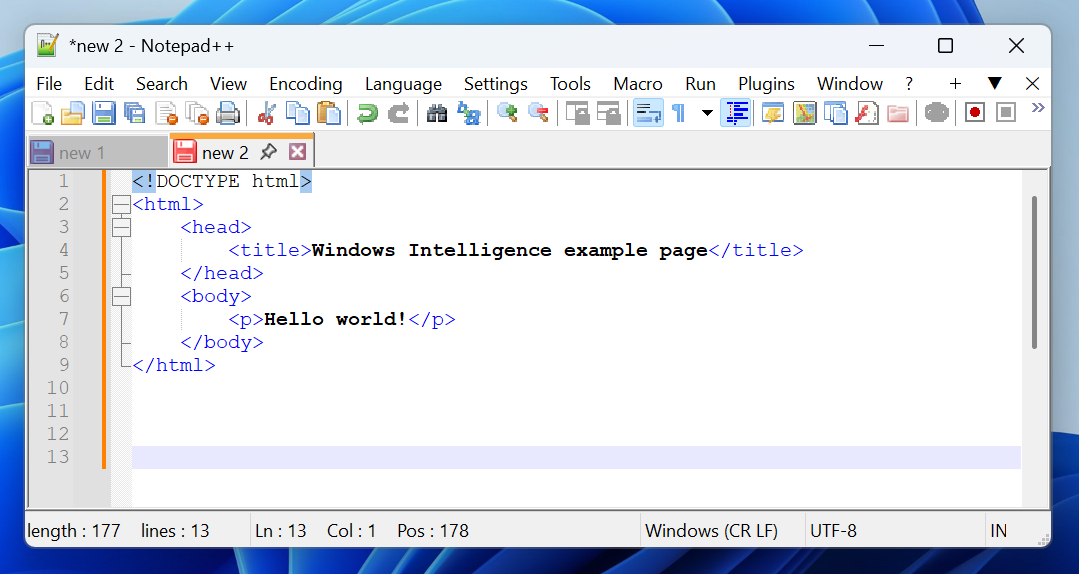The image size is (1079, 574).
Task: Click the Undo arrow icon
Action: (368, 113)
